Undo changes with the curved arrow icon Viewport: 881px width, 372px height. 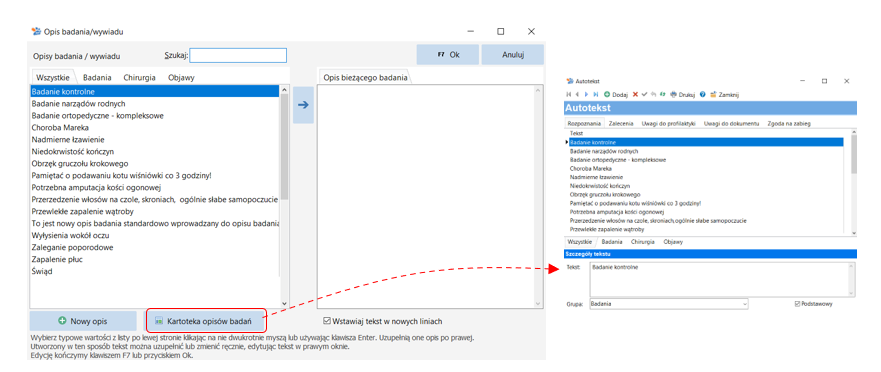[x=653, y=94]
